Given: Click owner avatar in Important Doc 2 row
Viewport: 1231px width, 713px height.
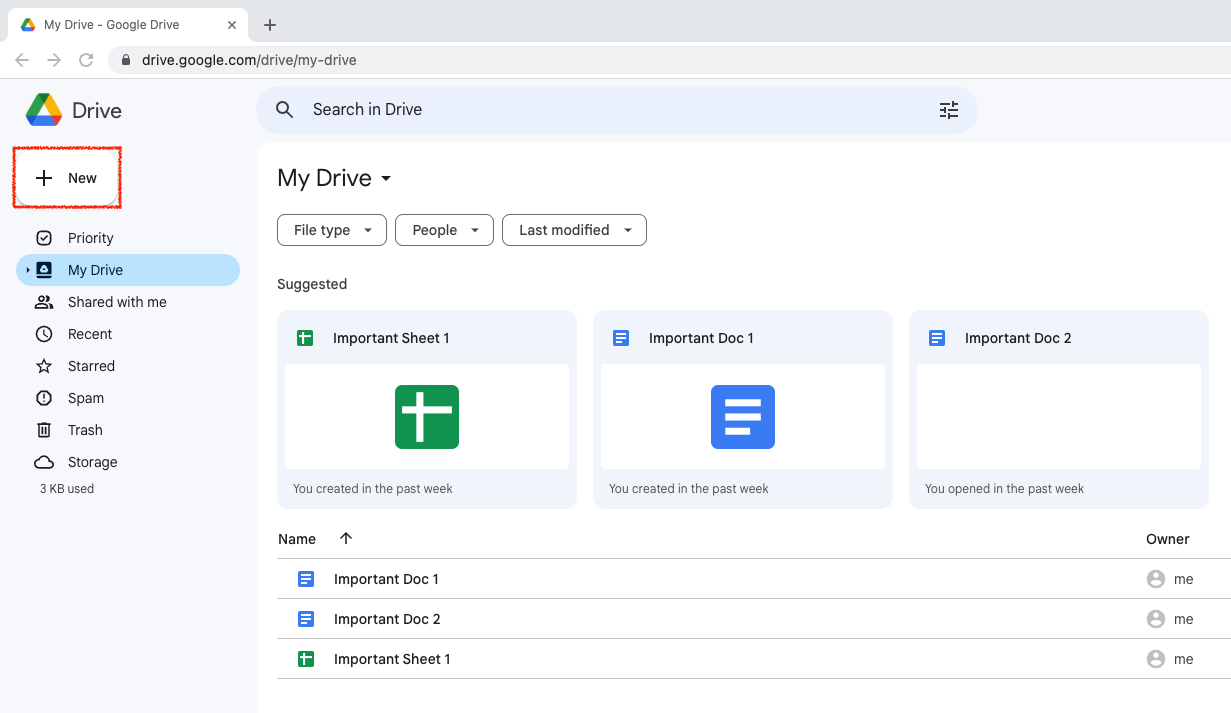Looking at the screenshot, I should [1156, 619].
